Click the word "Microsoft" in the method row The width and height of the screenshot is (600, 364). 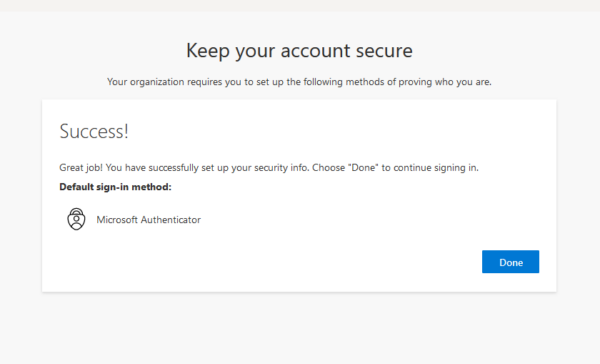pos(117,220)
